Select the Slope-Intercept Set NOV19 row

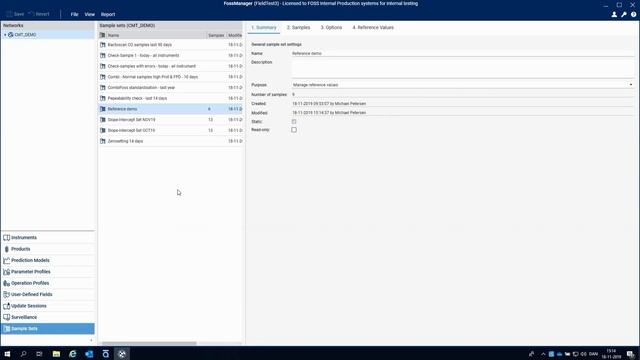click(x=171, y=120)
